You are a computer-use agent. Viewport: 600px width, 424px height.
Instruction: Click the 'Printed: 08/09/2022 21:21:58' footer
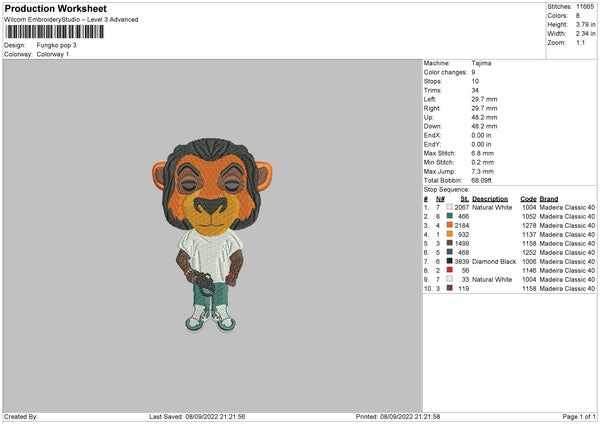tap(398, 417)
